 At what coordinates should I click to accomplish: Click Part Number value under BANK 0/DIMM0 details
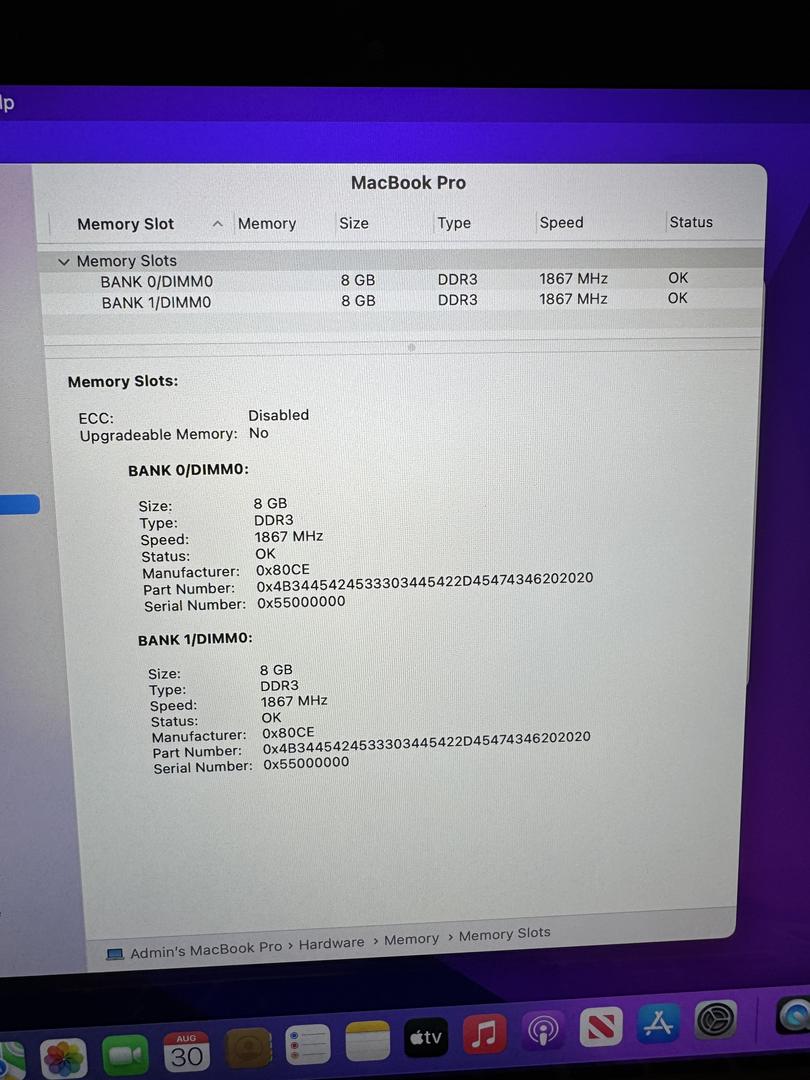pyautogui.click(x=424, y=583)
